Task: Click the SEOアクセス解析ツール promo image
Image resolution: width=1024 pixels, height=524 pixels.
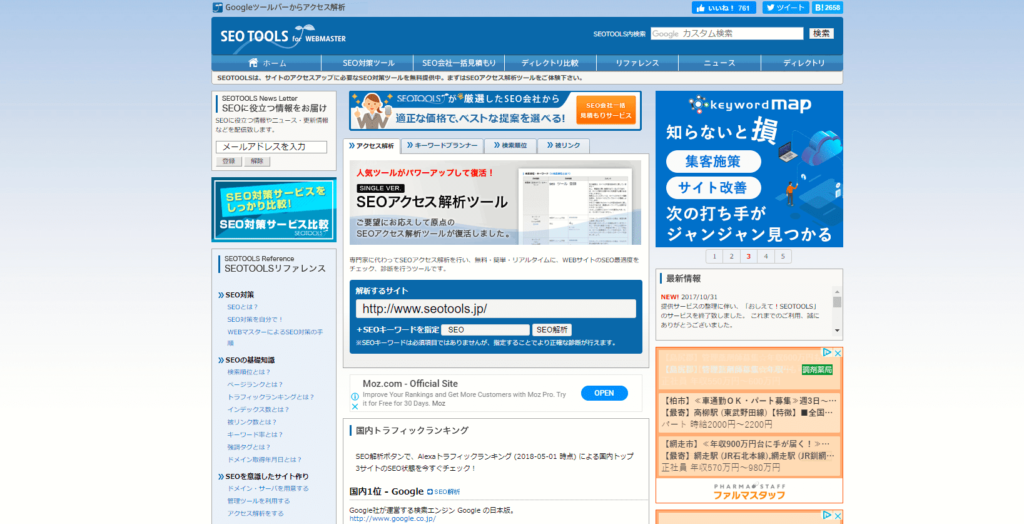Action: [495, 203]
